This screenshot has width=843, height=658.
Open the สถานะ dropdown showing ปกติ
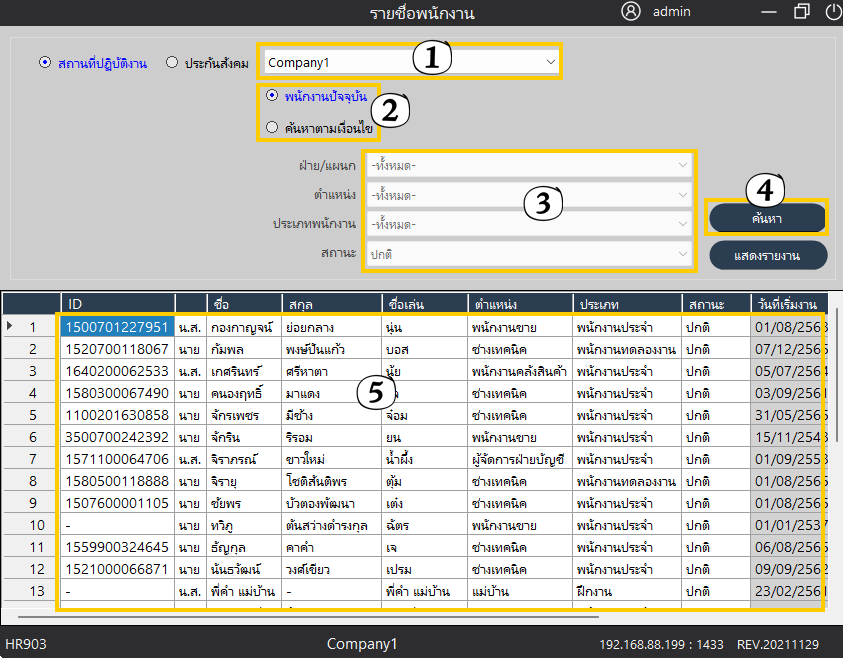tap(529, 254)
